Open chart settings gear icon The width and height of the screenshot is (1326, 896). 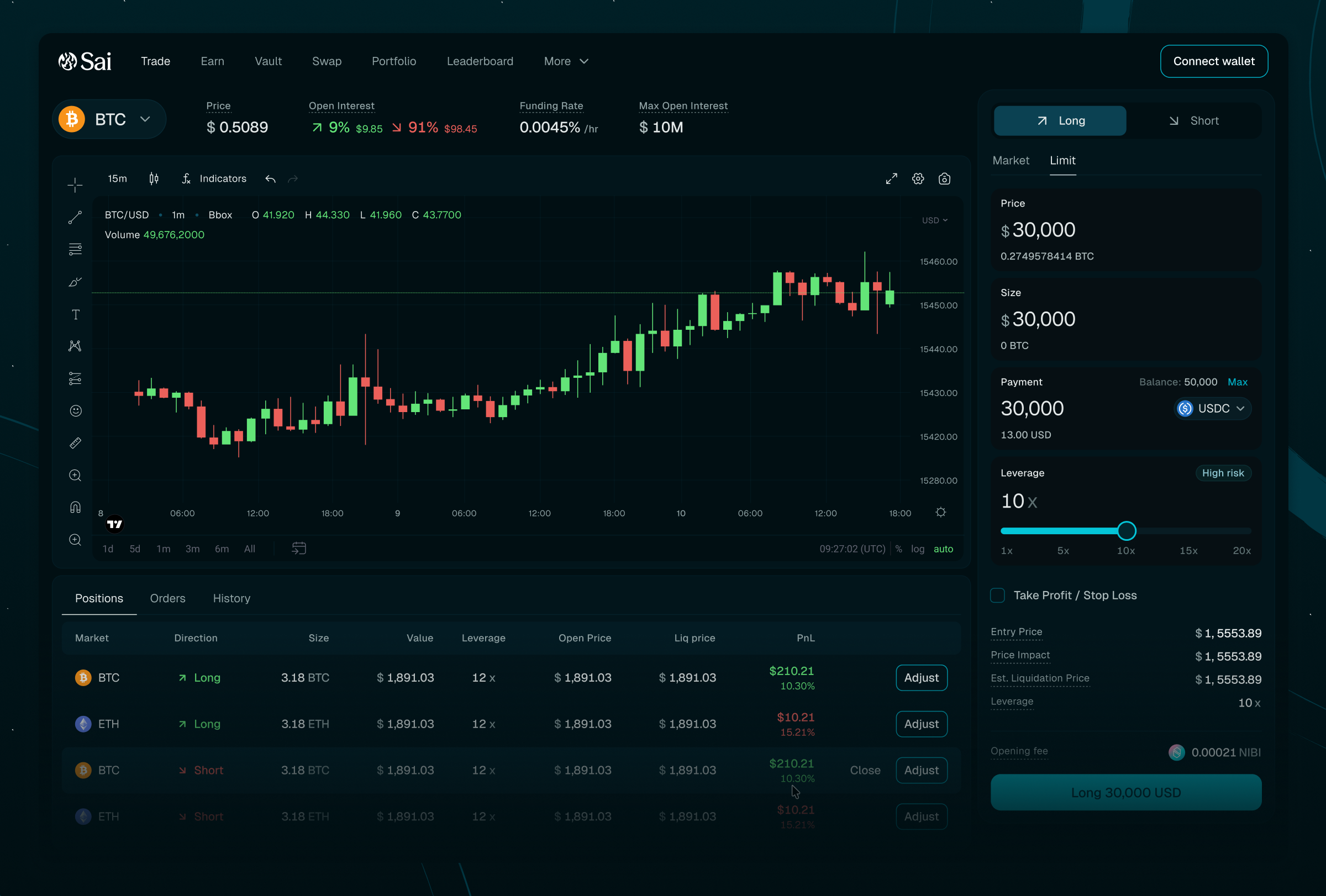(918, 179)
